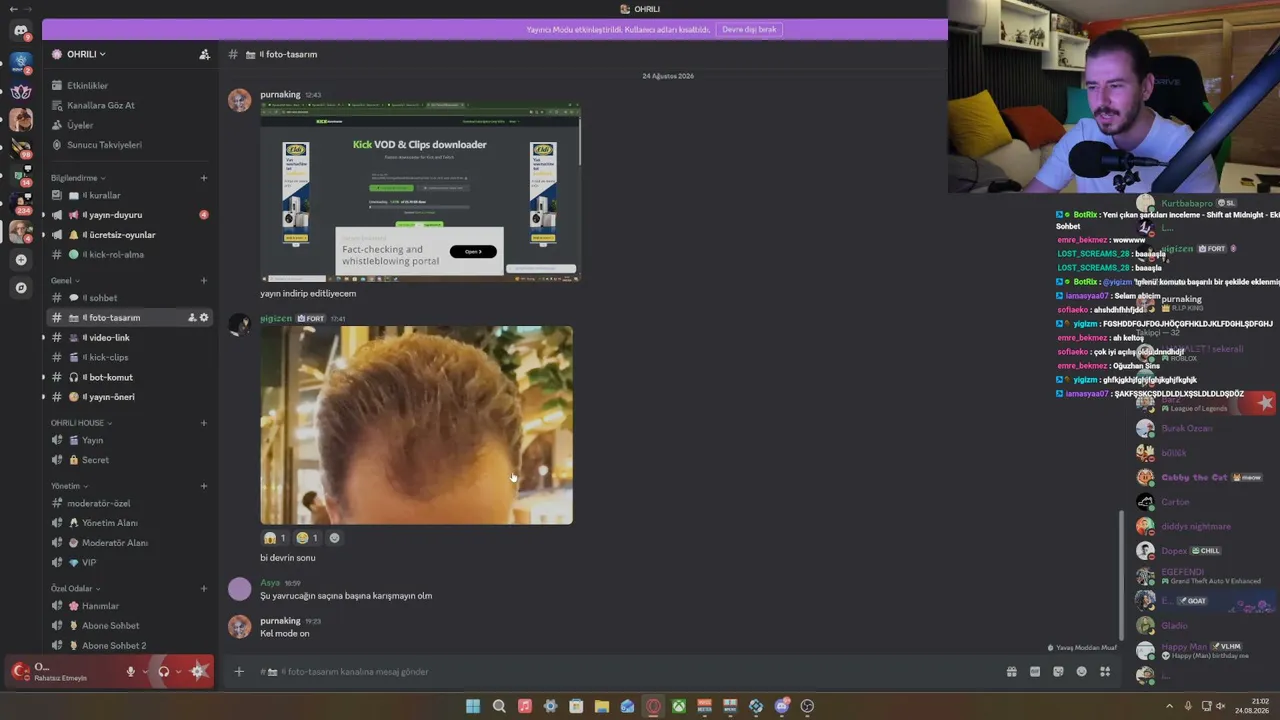
Task: Switch to yayın-duyuru channel
Action: (x=129, y=215)
